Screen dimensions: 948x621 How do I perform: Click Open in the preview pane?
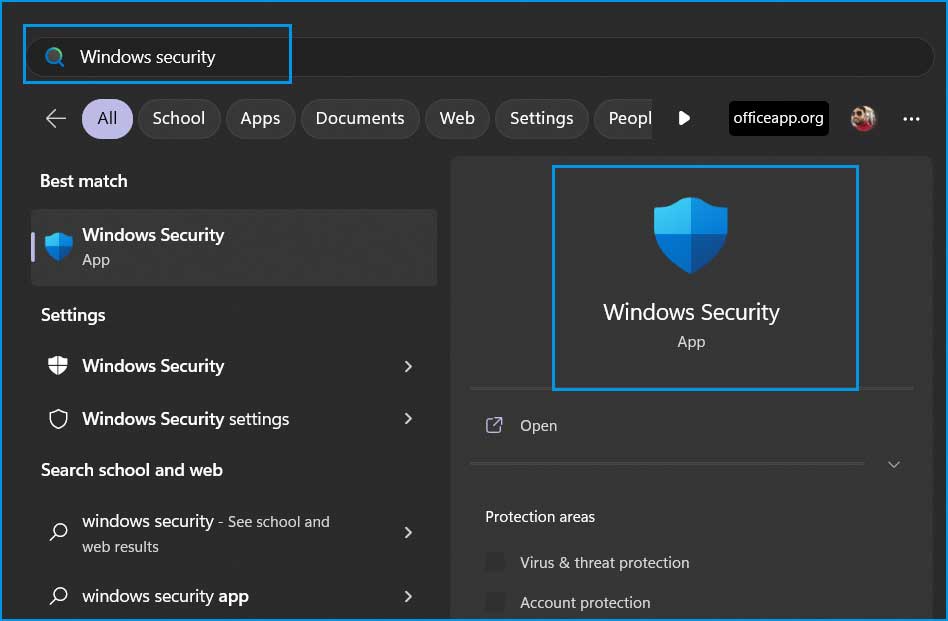pos(539,426)
